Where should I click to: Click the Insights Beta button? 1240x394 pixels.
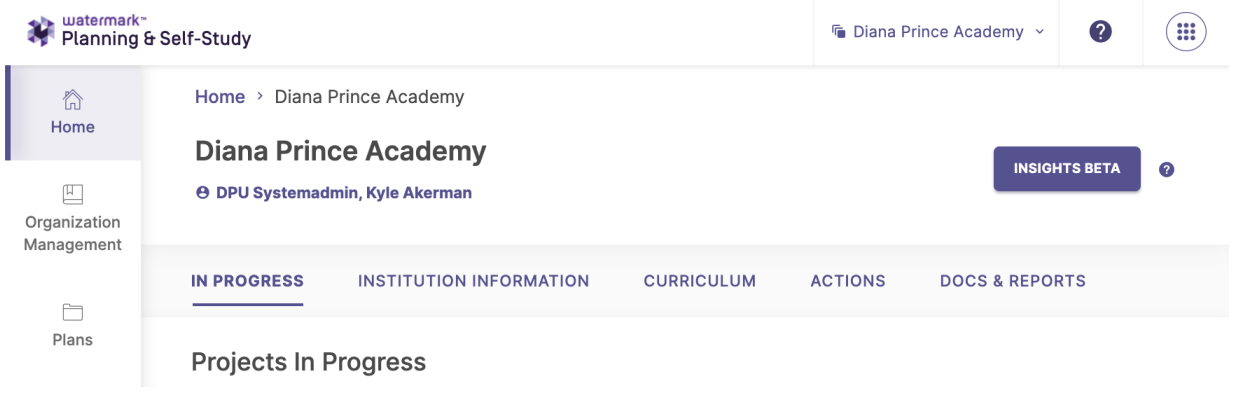coord(1066,169)
